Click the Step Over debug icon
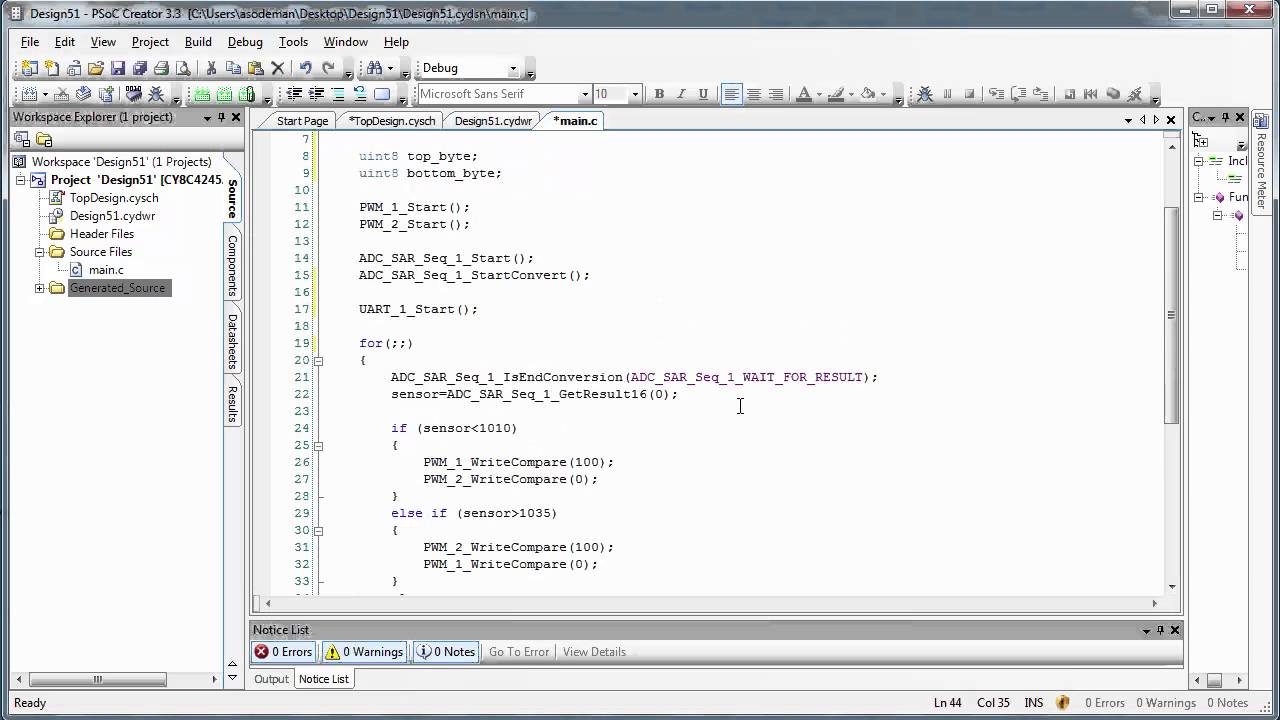 (x=1018, y=94)
